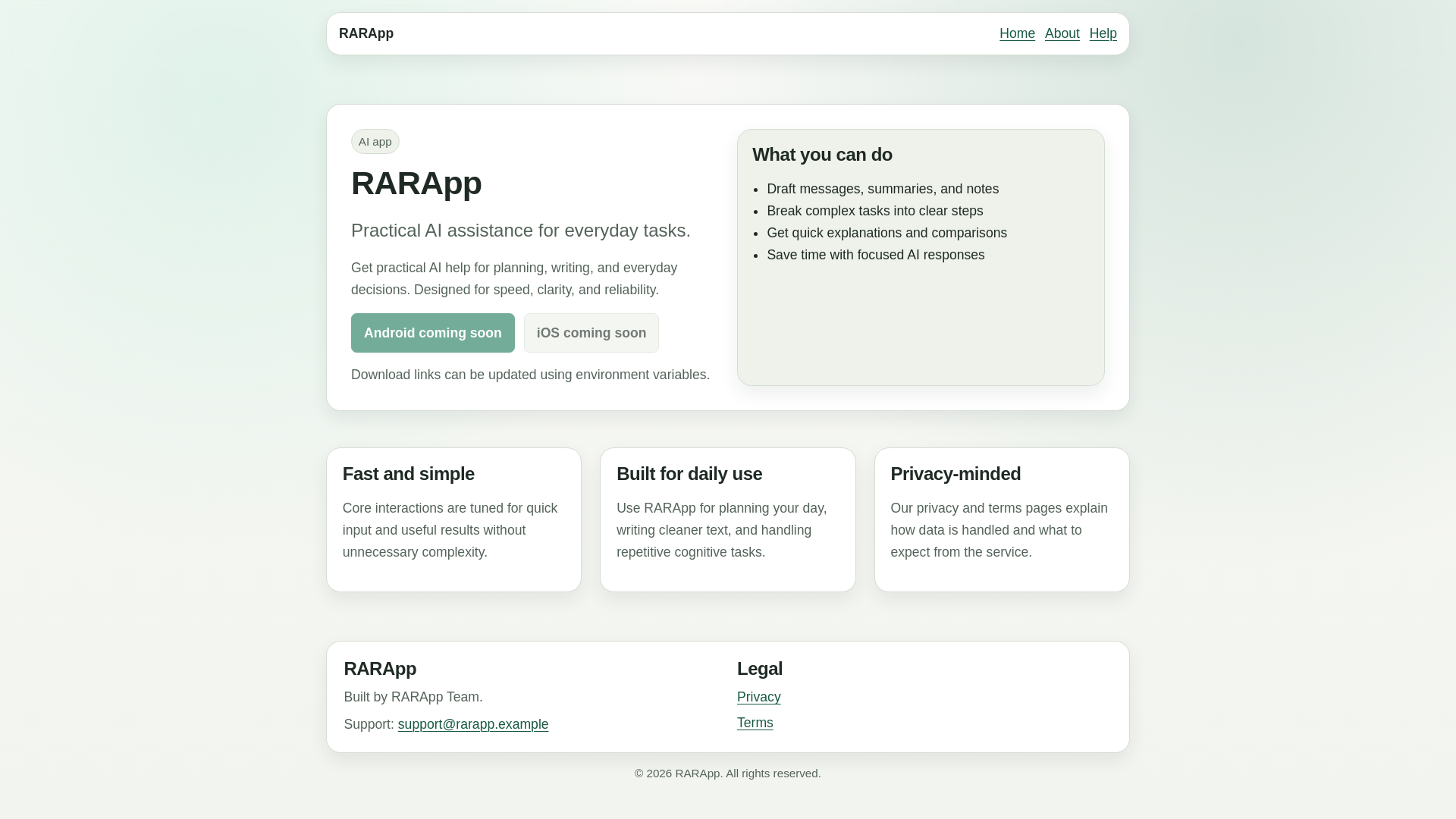The width and height of the screenshot is (1456, 819).
Task: Click the RARApp brand name in header
Action: pyautogui.click(x=366, y=33)
